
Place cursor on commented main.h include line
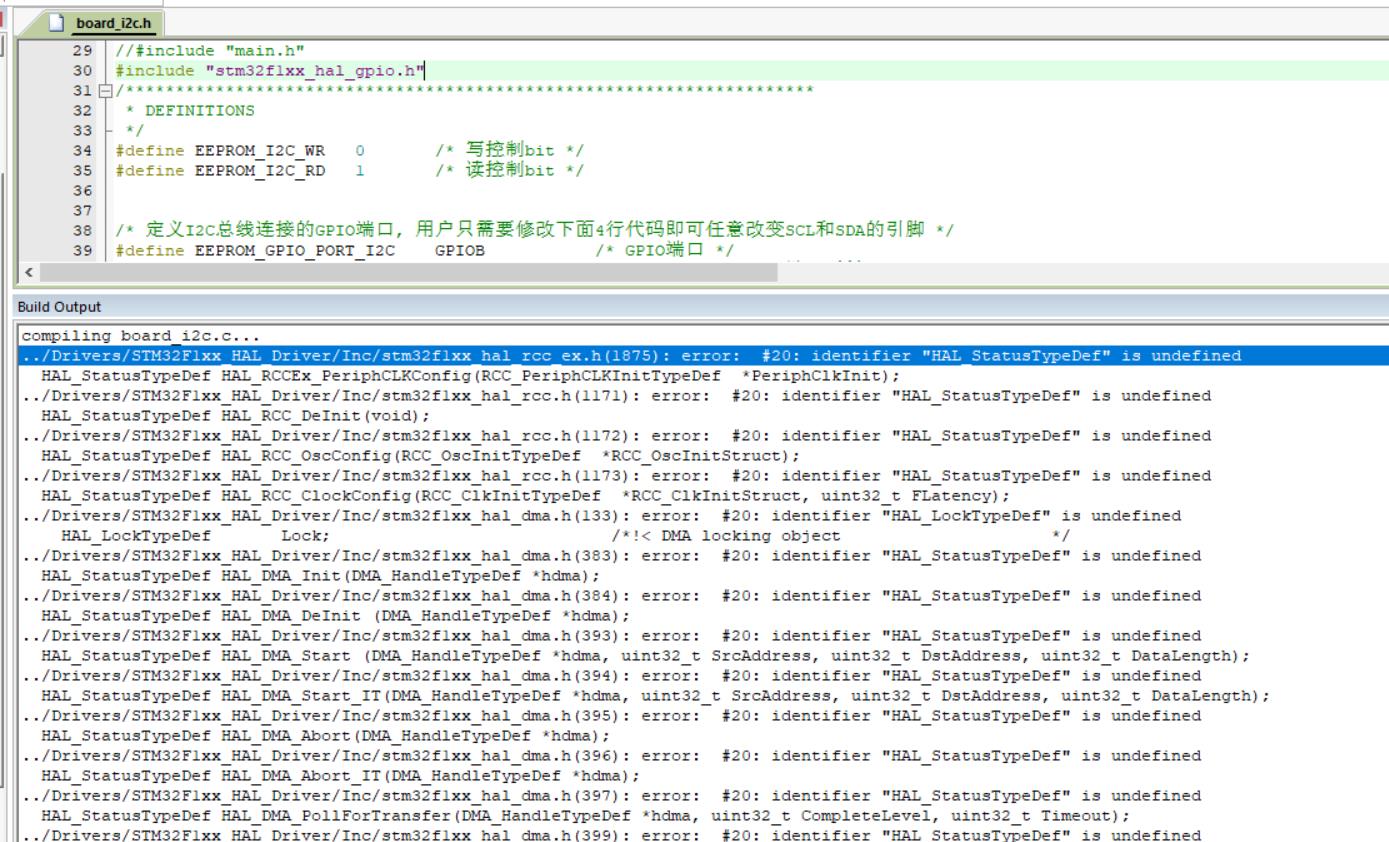(210, 51)
